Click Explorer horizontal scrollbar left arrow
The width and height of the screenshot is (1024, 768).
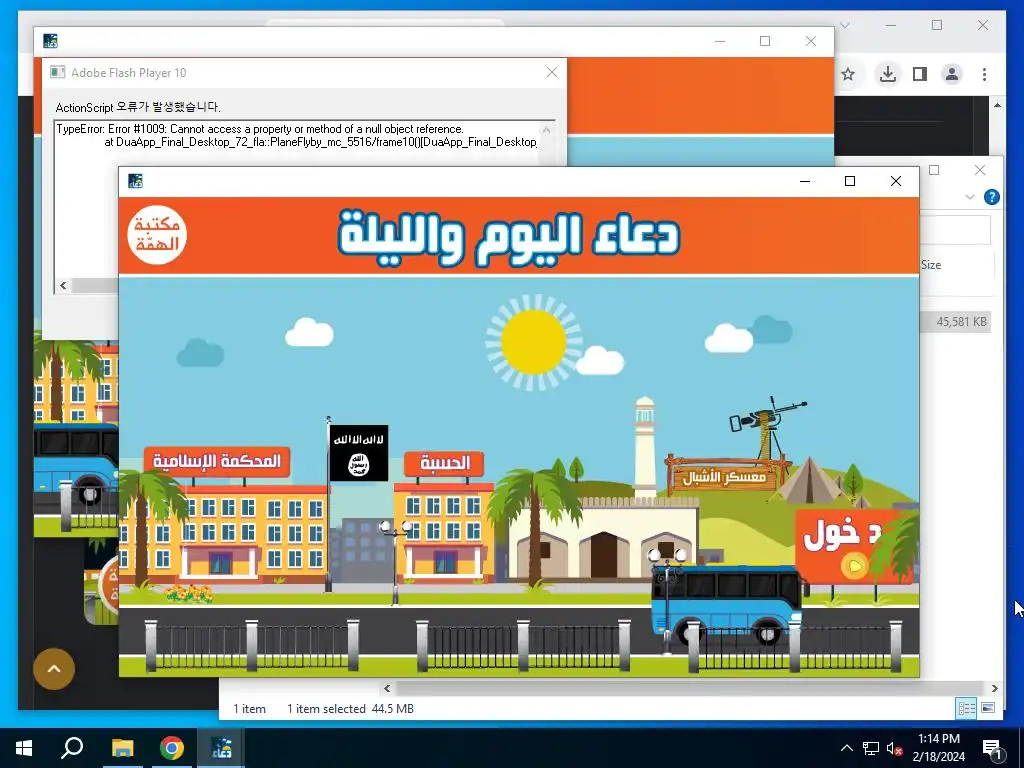pos(387,688)
